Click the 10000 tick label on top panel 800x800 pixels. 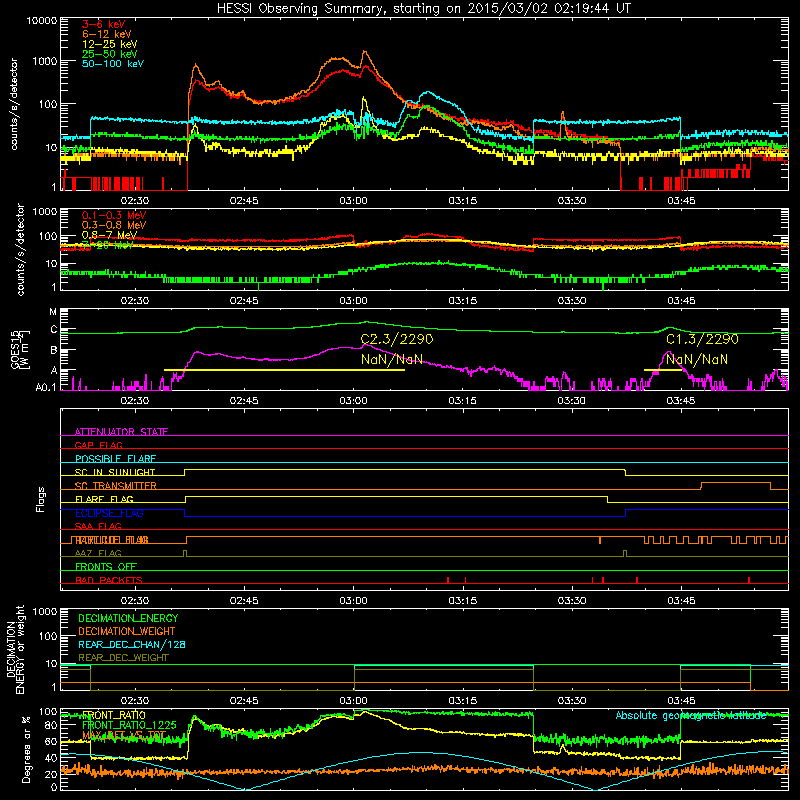pyautogui.click(x=42, y=20)
